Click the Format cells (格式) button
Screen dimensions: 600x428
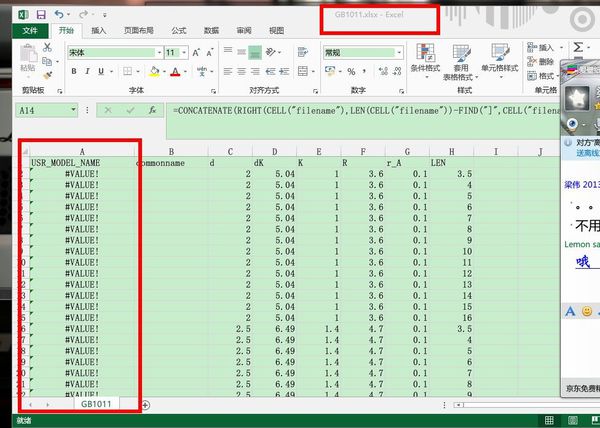coord(543,76)
